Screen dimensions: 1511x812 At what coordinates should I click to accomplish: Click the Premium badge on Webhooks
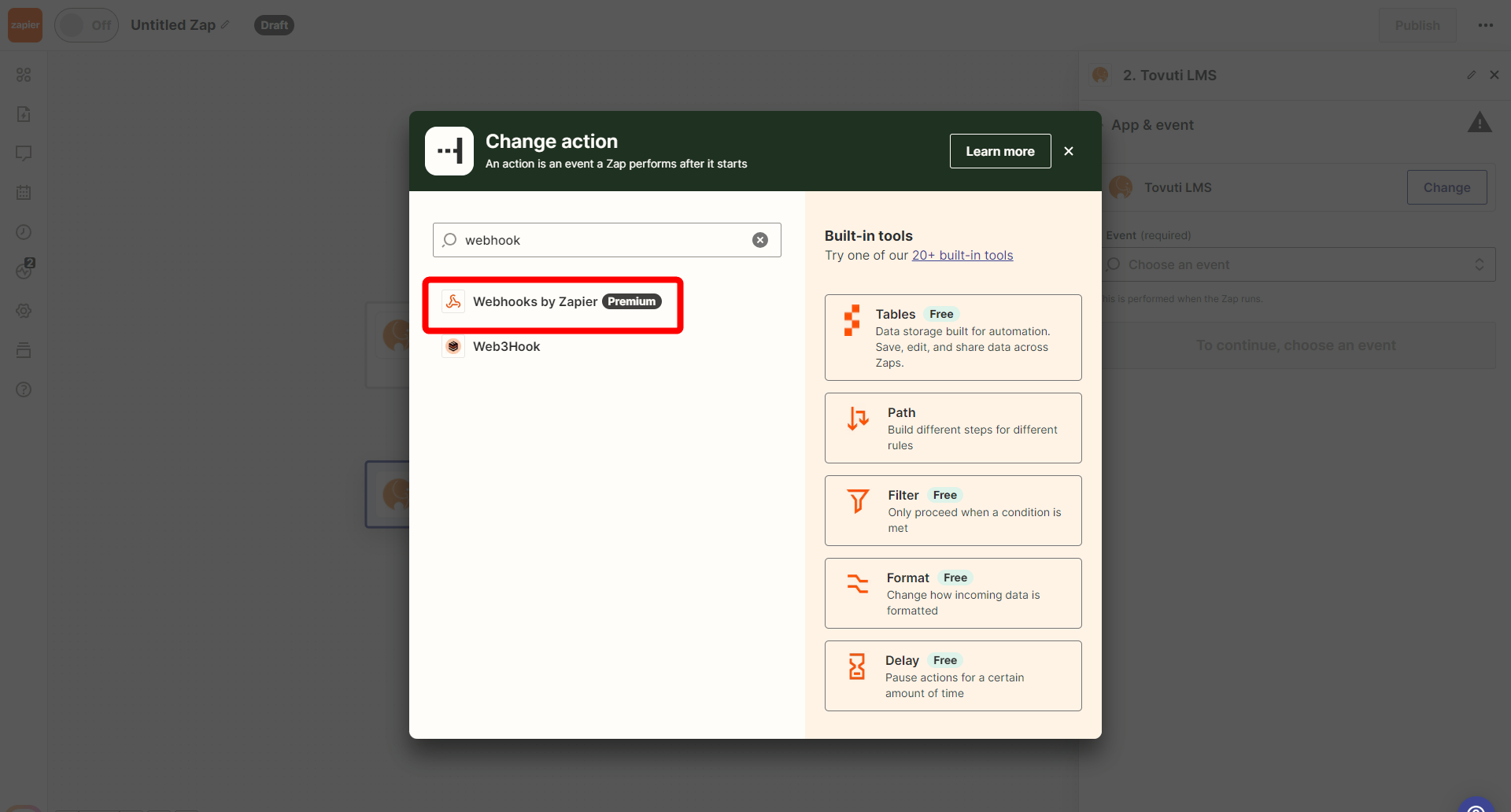632,301
